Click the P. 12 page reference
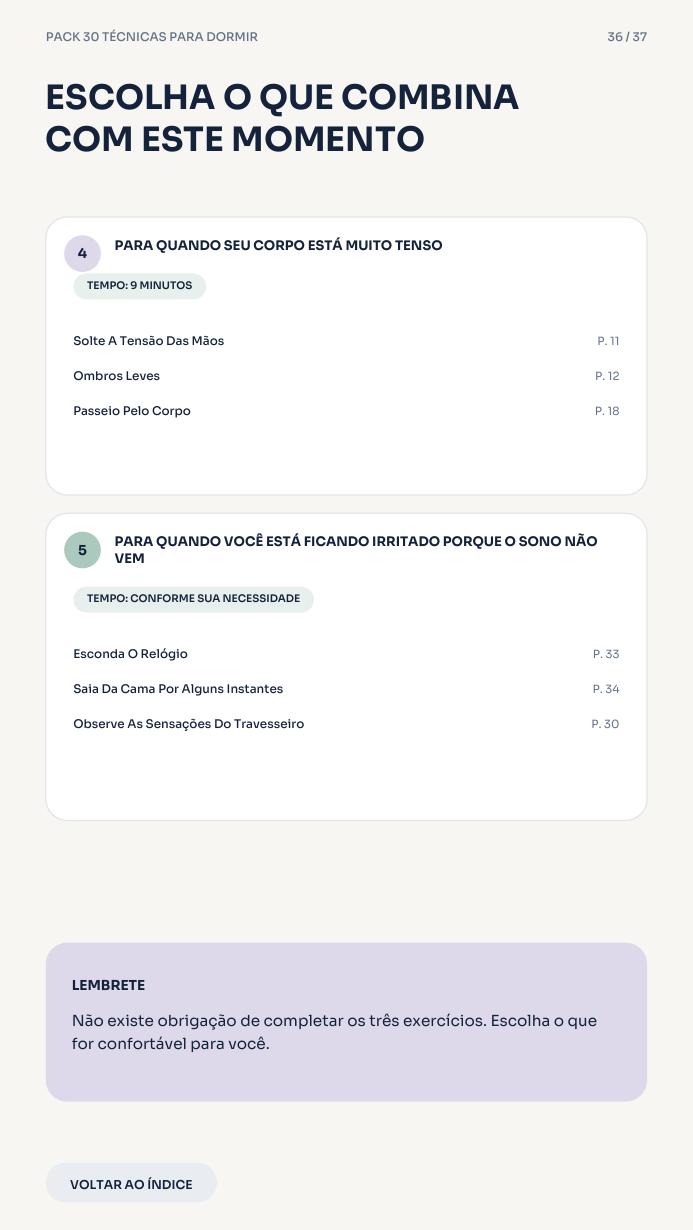 click(607, 376)
